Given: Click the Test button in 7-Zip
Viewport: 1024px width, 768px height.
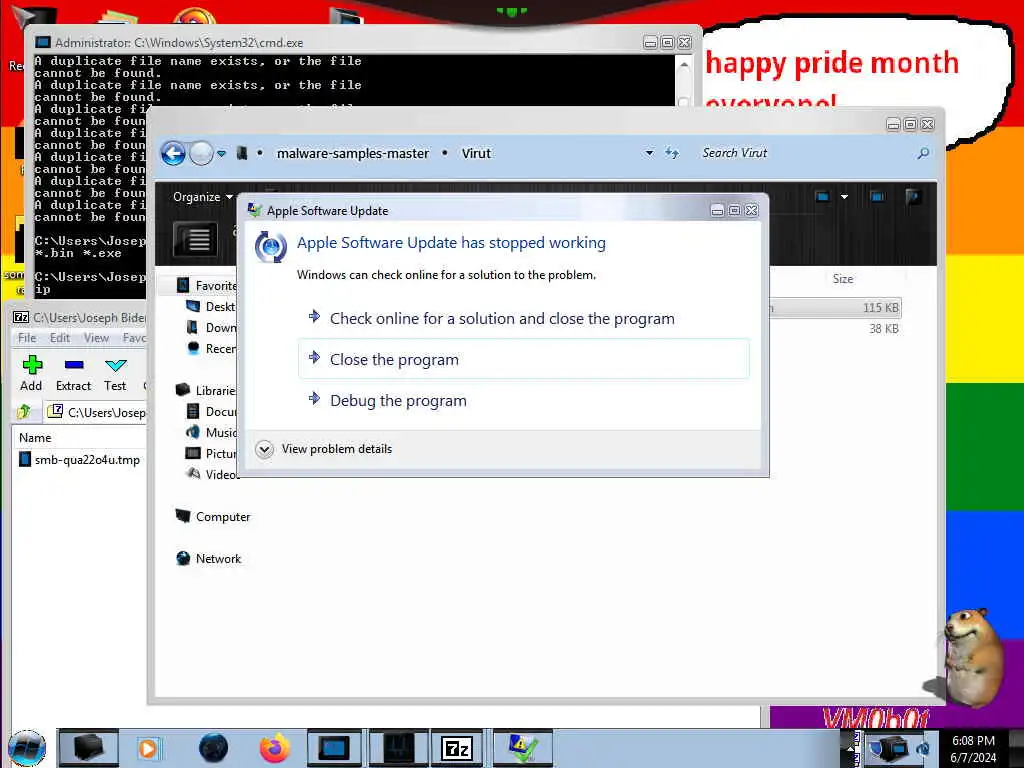Looking at the screenshot, I should (115, 374).
